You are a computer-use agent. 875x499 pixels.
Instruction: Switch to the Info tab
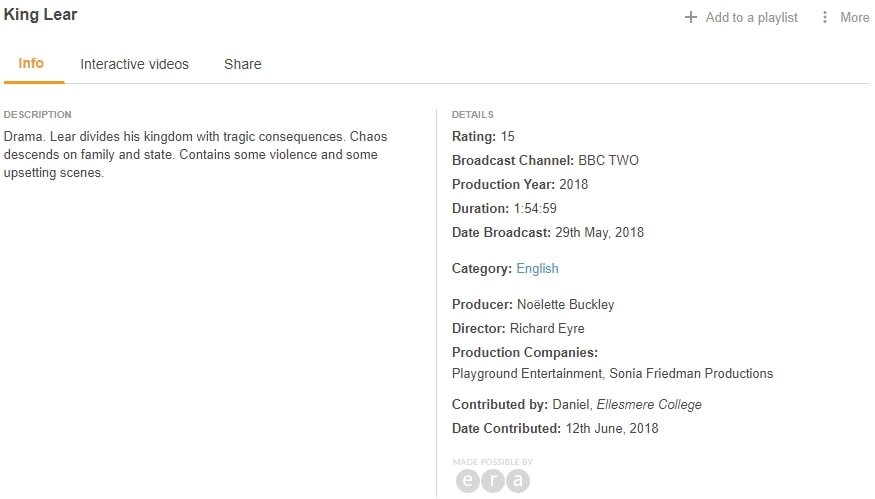click(31, 63)
